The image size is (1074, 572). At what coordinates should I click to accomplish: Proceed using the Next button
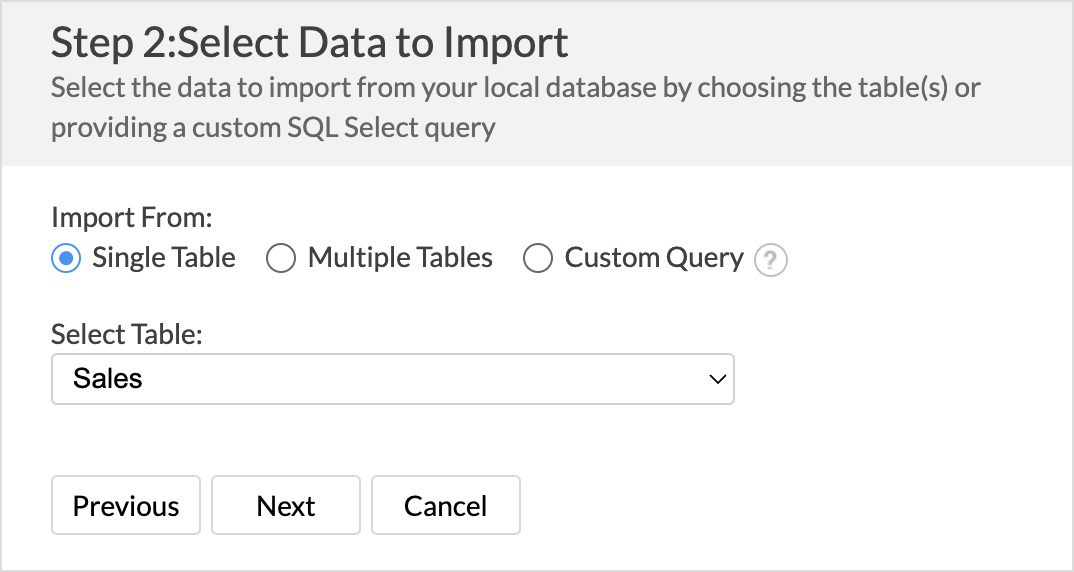(286, 505)
